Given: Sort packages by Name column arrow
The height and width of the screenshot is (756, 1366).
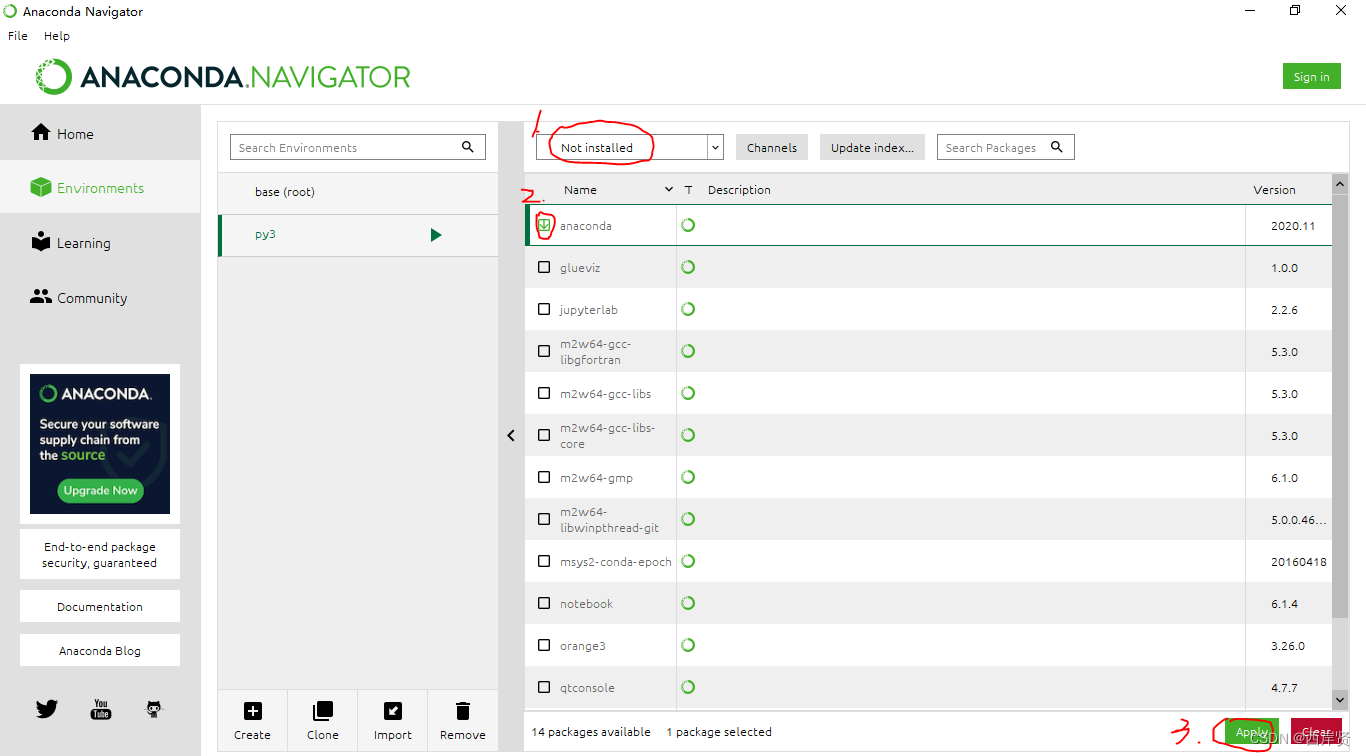Looking at the screenshot, I should (x=669, y=189).
